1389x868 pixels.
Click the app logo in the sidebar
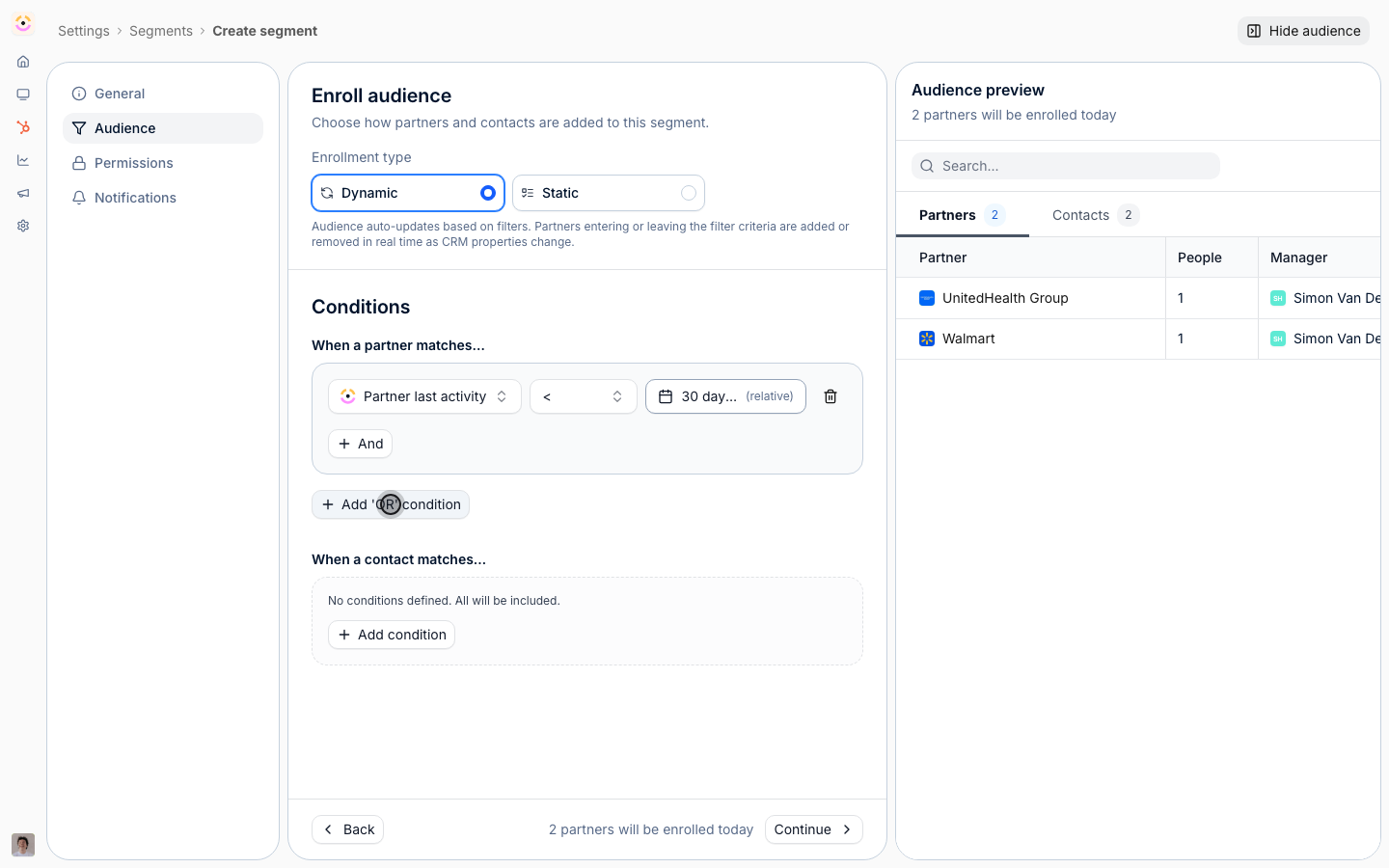pos(23,23)
